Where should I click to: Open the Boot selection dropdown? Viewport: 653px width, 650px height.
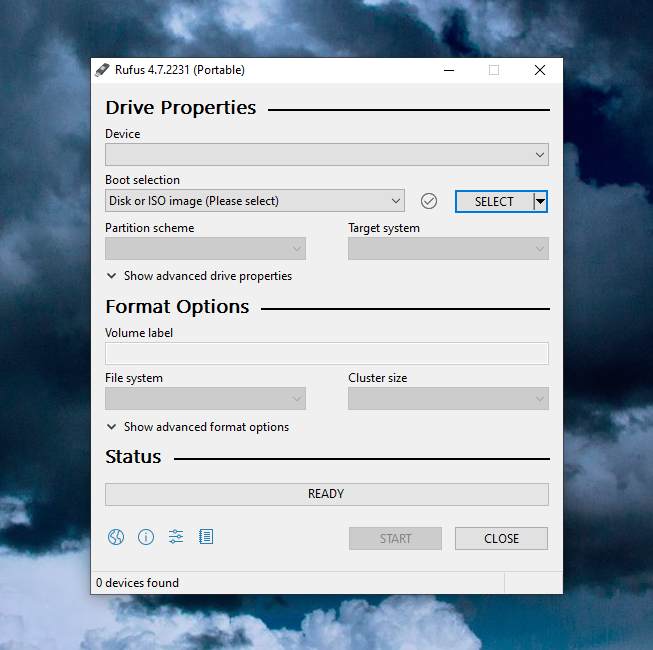pos(255,201)
